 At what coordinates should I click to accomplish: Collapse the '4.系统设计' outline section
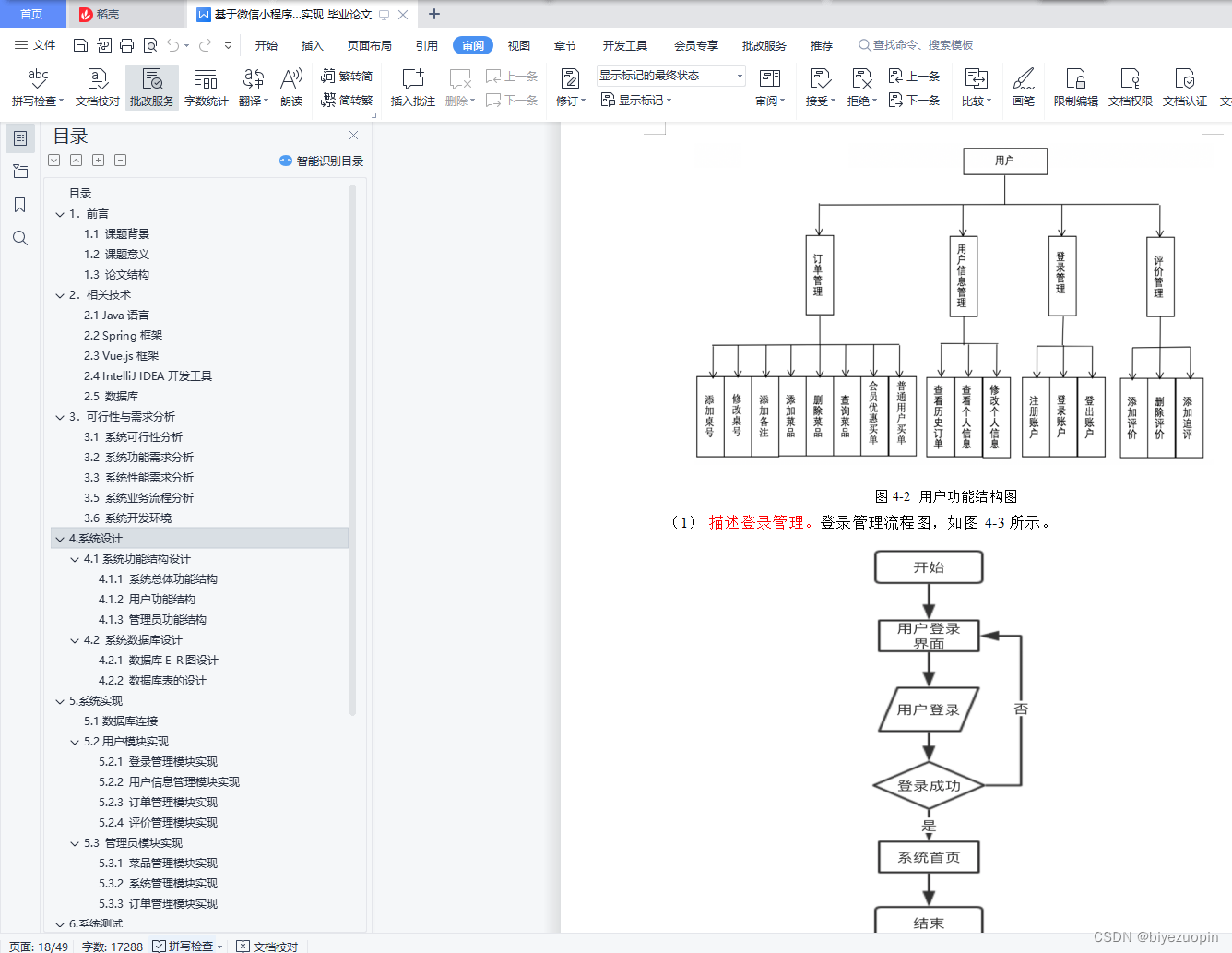tap(60, 539)
